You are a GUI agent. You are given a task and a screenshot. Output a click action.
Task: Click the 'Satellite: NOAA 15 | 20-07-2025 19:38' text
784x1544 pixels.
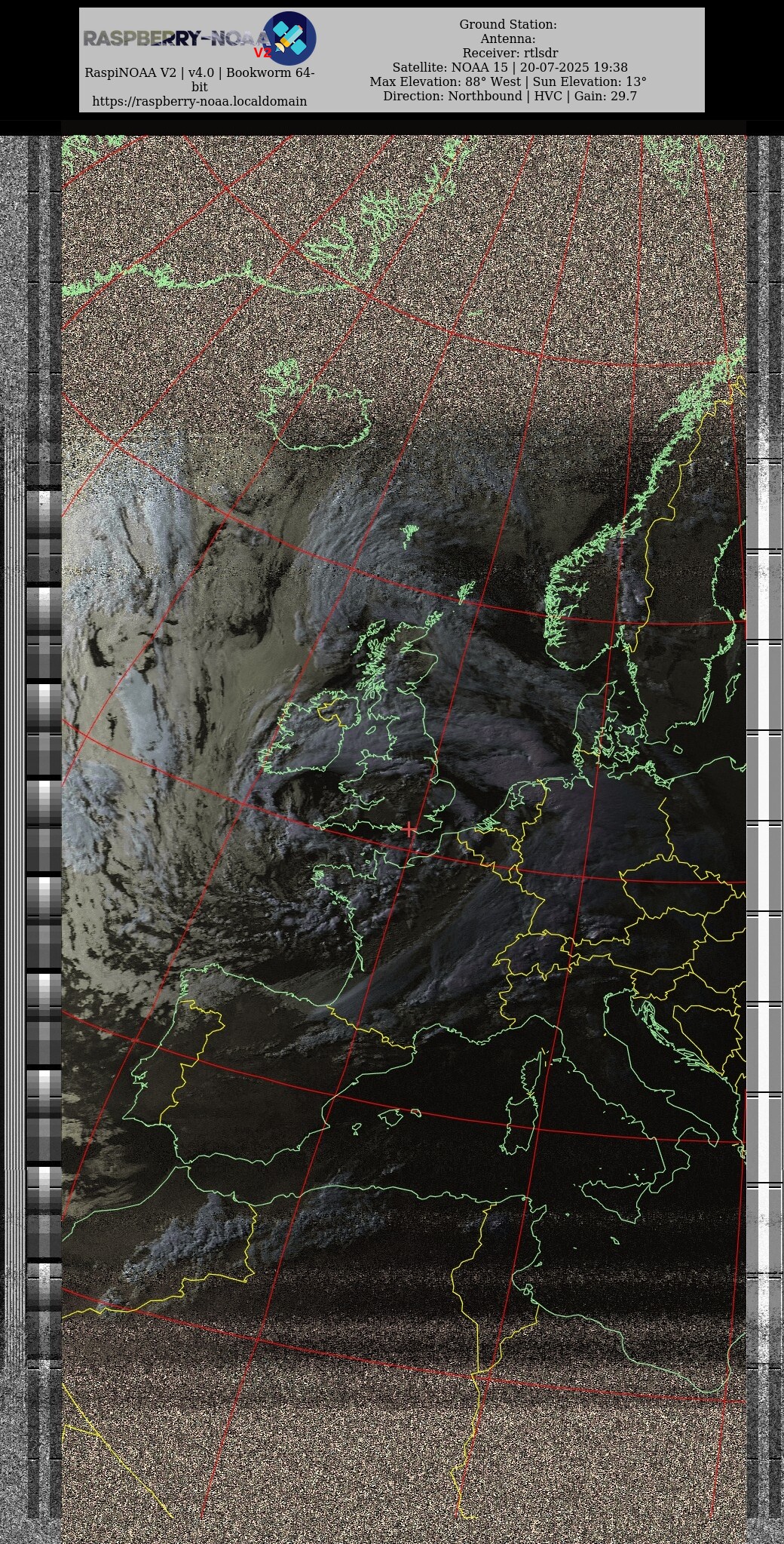(x=510, y=68)
